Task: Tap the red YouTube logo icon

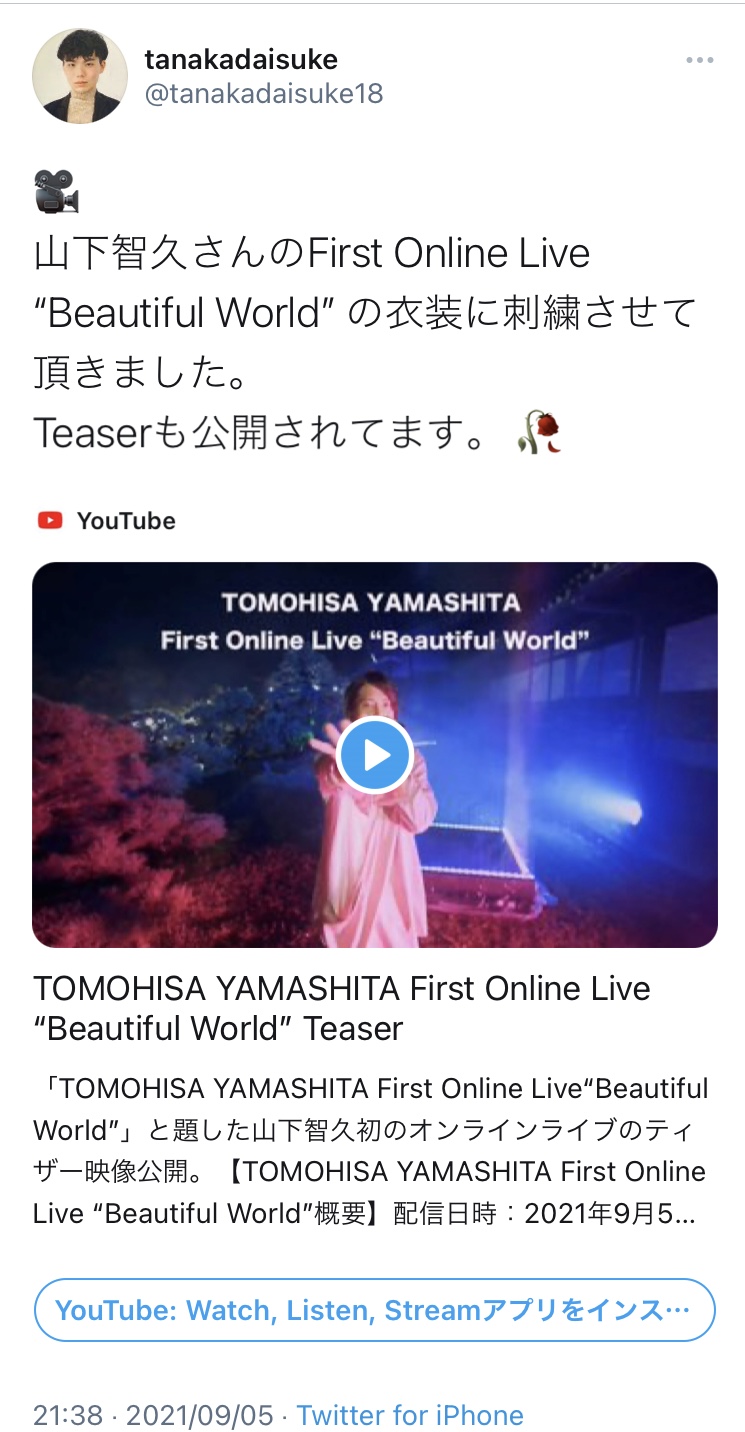Action: pyautogui.click(x=50, y=520)
